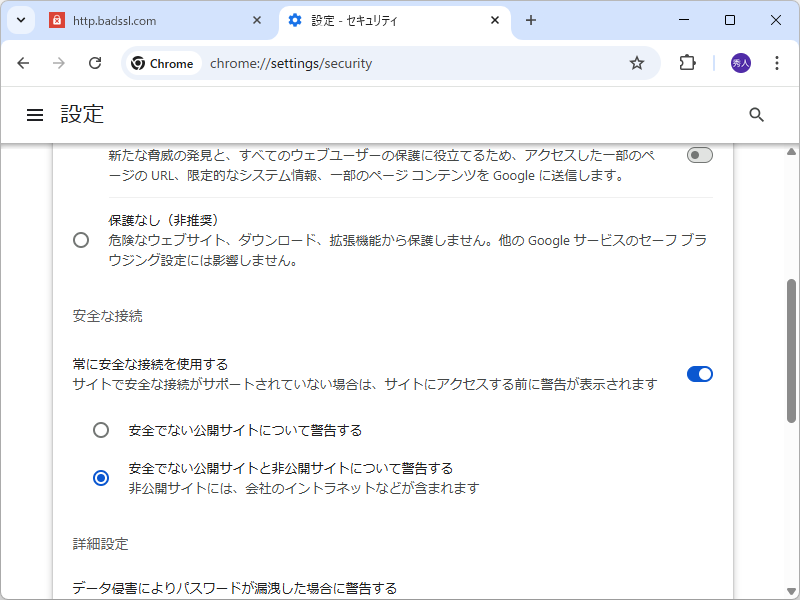Screen dimensions: 800x600
Task: Click the red warning badge on badssl.com tab
Action: pos(55,20)
